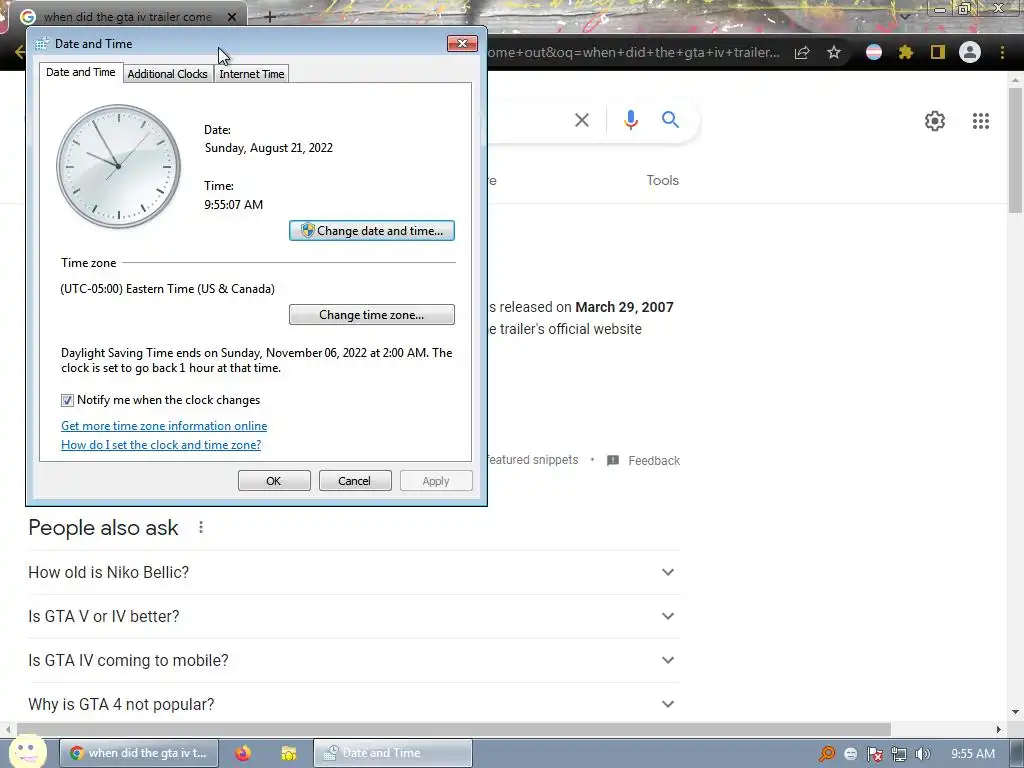Open the Google apps grid

click(x=980, y=121)
